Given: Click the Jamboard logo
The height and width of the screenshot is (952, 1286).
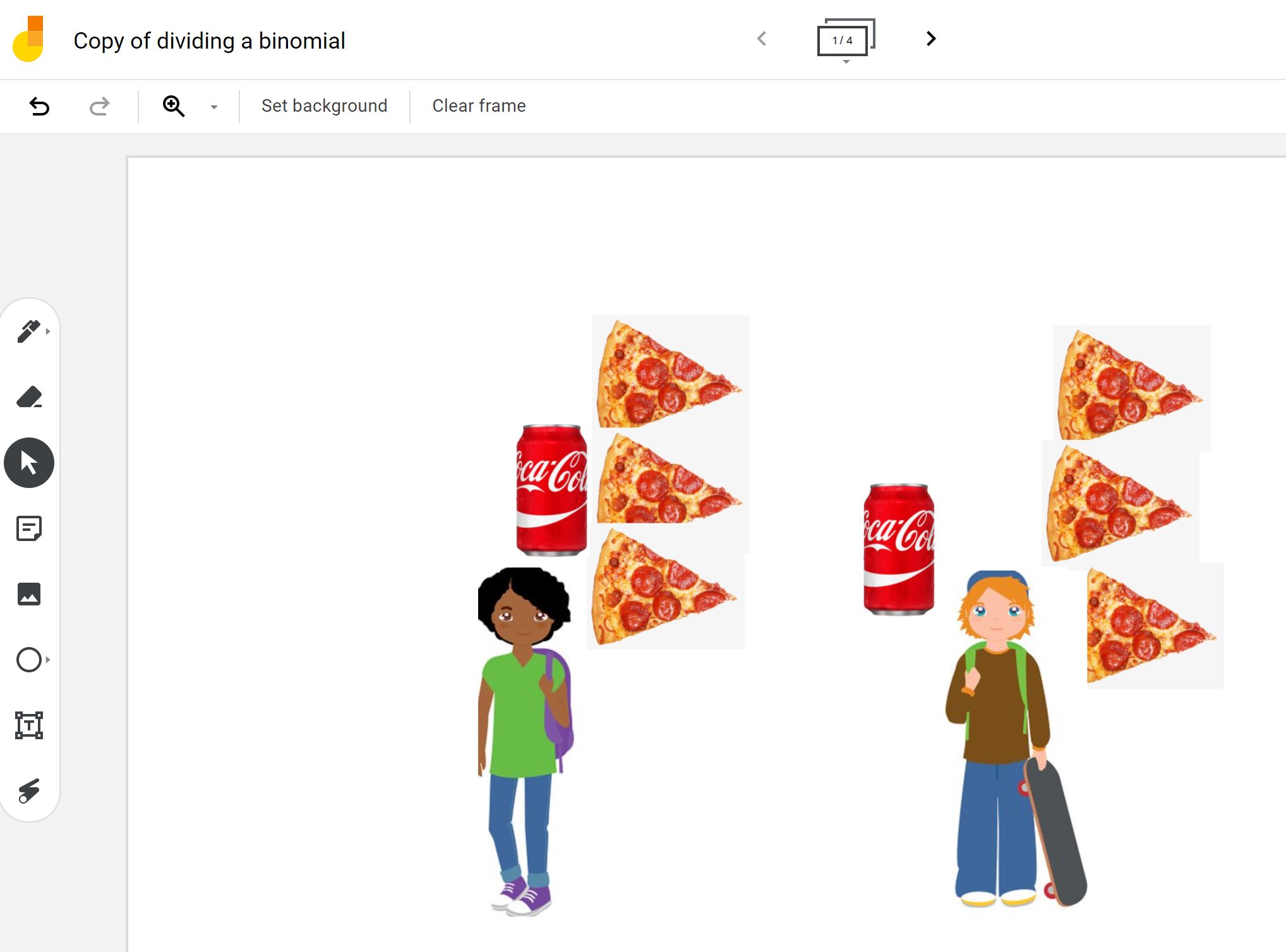Looking at the screenshot, I should coord(28,39).
